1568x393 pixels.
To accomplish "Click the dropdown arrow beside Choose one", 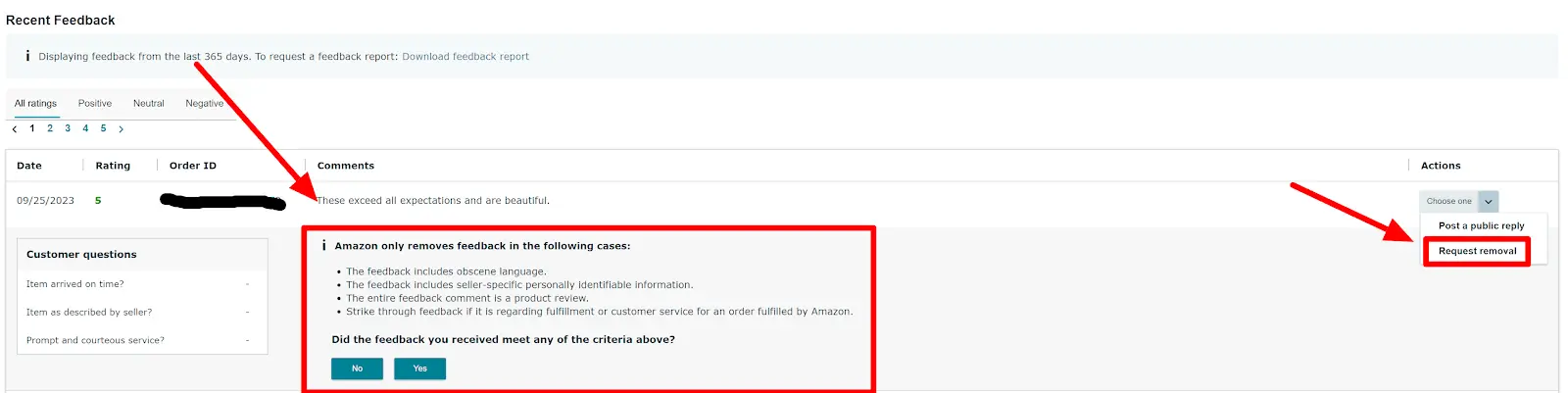I will pyautogui.click(x=1489, y=201).
